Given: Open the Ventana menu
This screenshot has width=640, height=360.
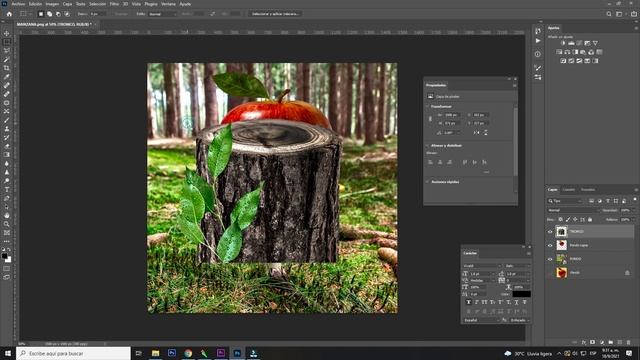Looking at the screenshot, I should (168, 4).
